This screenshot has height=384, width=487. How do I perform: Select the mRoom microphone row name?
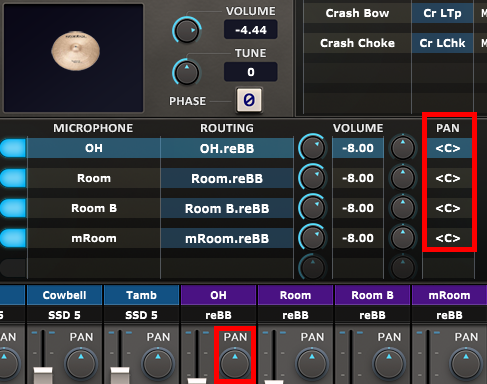tap(94, 238)
